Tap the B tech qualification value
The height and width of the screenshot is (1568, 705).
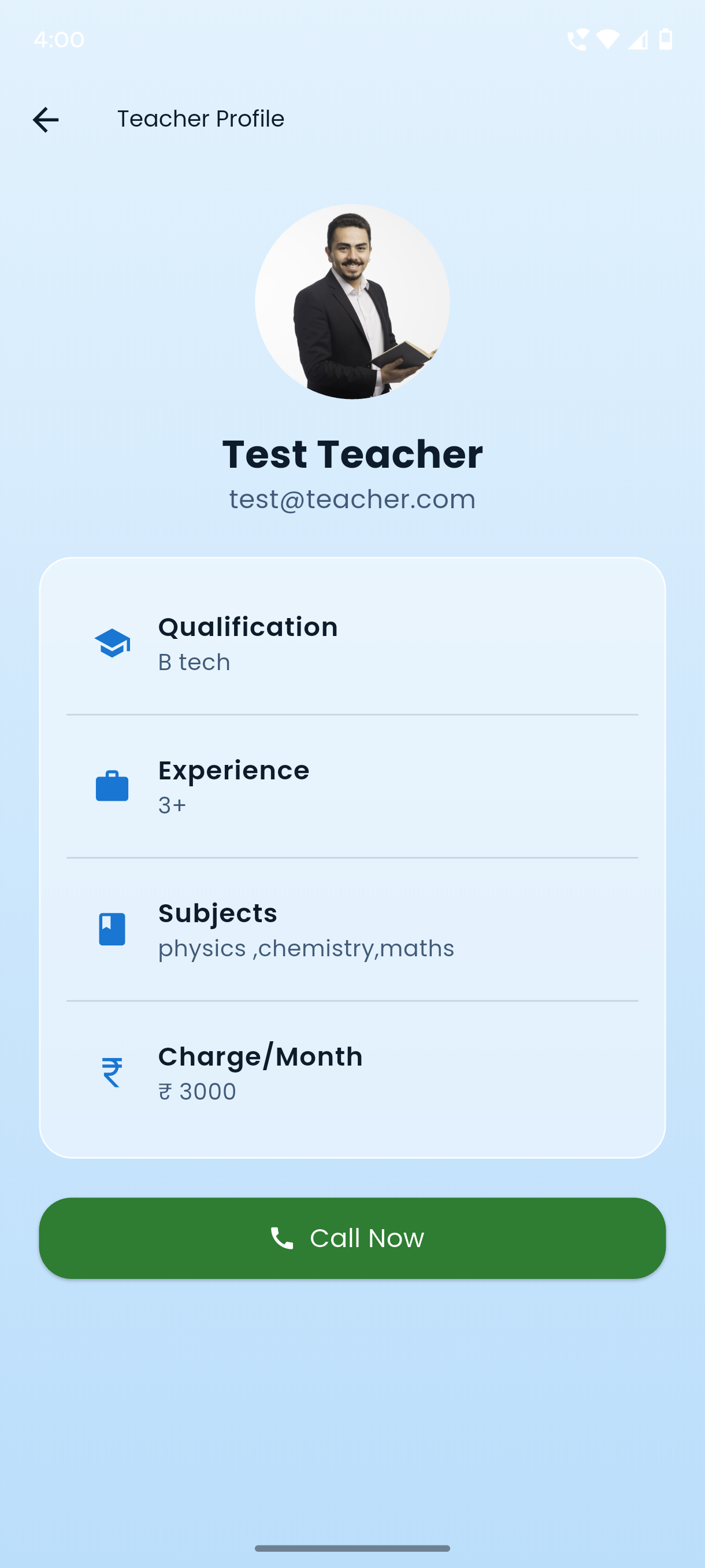(x=194, y=662)
